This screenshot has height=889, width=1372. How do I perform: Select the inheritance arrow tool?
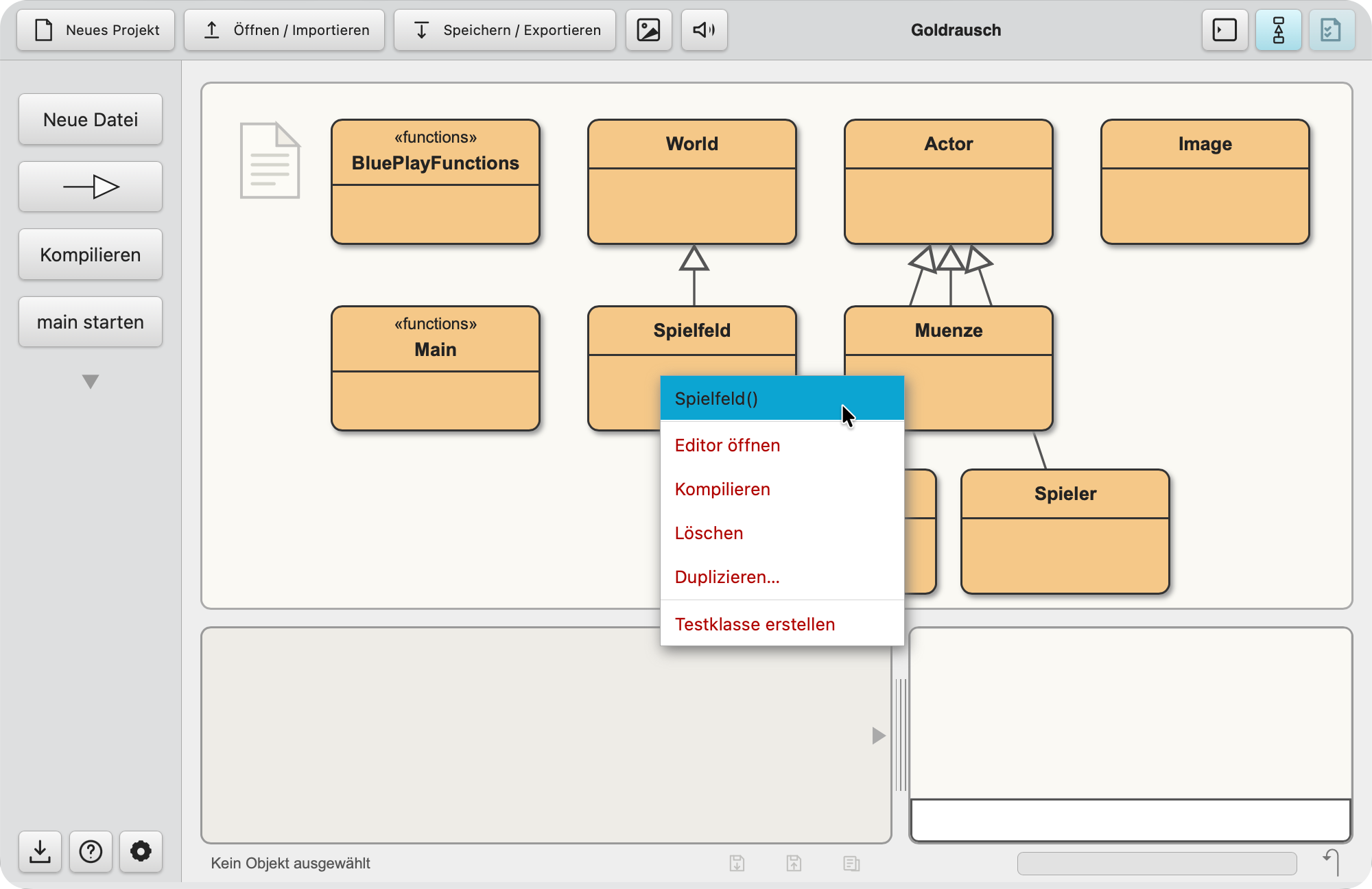pos(91,187)
